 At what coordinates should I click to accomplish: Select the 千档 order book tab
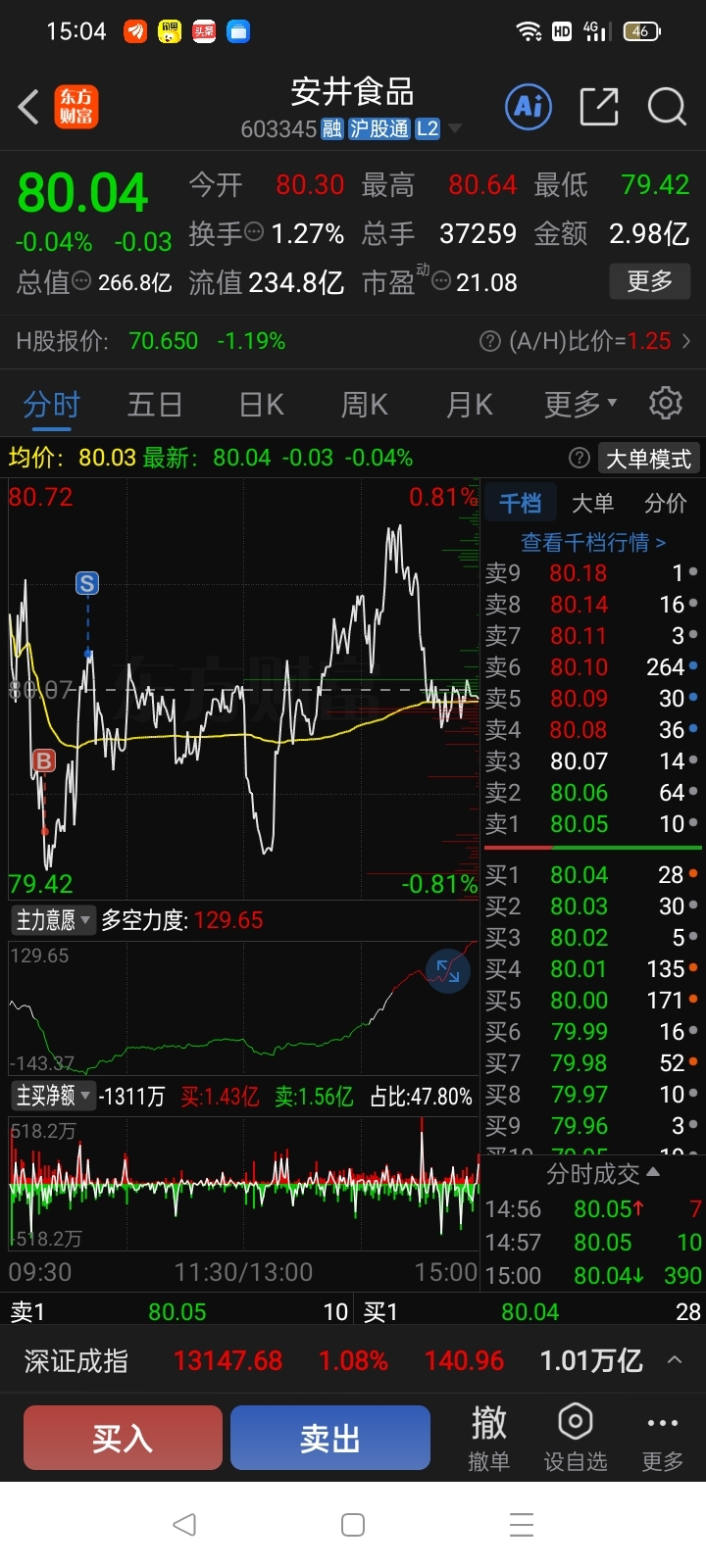[521, 503]
